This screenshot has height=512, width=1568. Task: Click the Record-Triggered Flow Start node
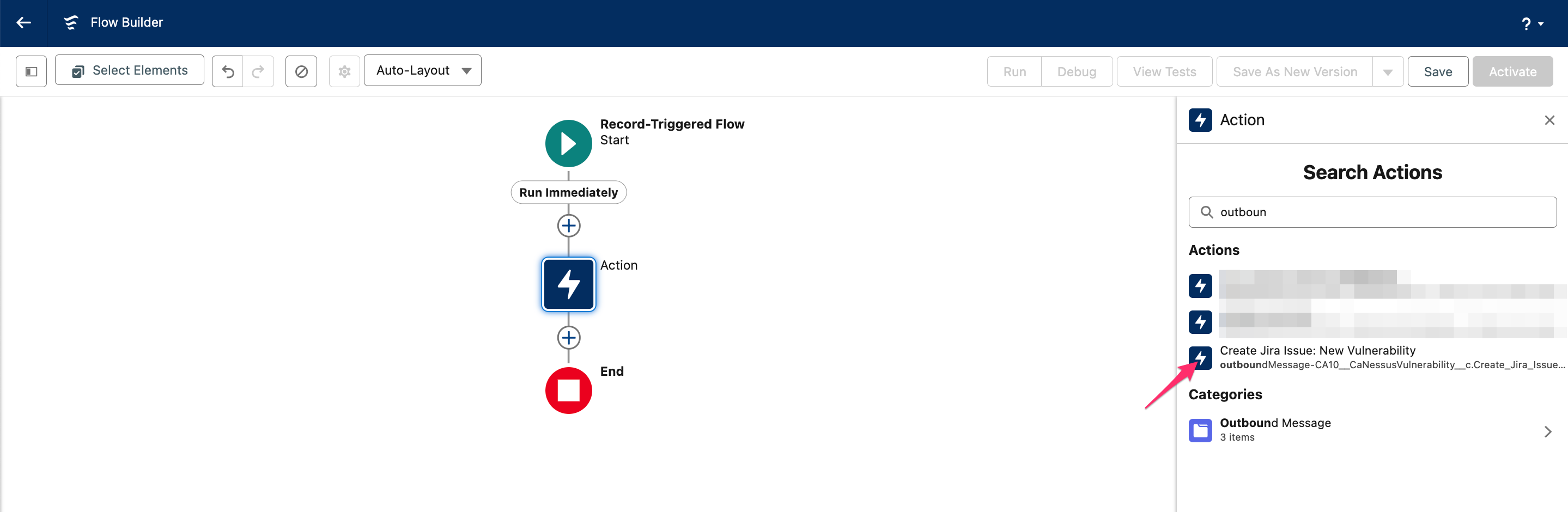click(x=568, y=143)
